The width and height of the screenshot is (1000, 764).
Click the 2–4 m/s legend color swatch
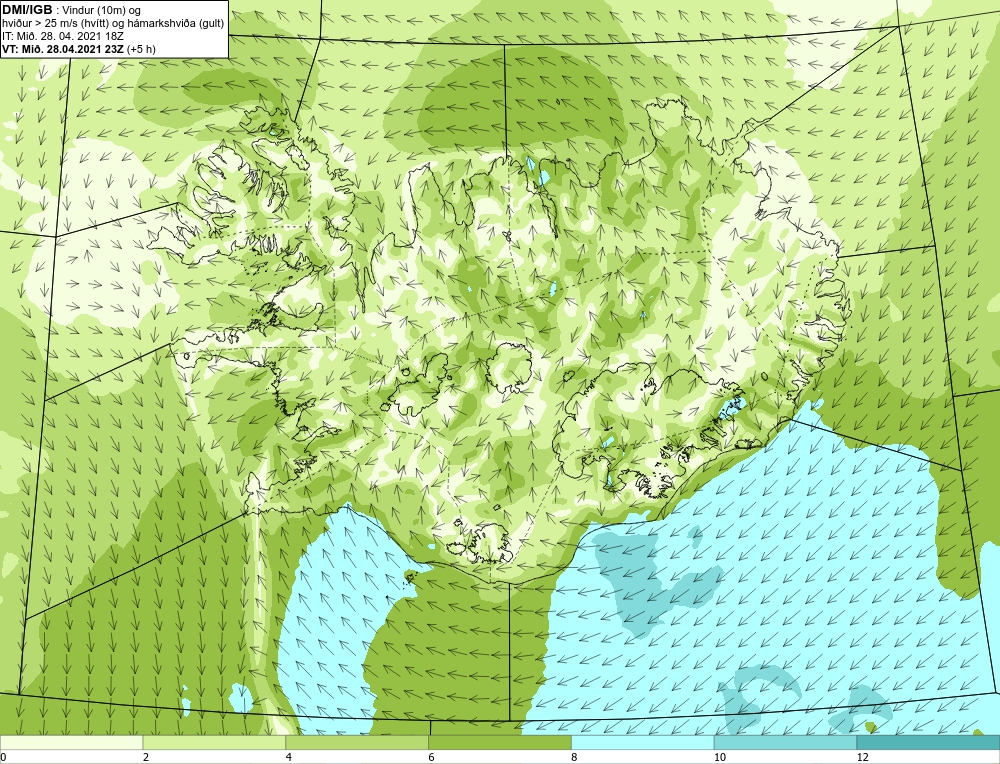pyautogui.click(x=214, y=742)
